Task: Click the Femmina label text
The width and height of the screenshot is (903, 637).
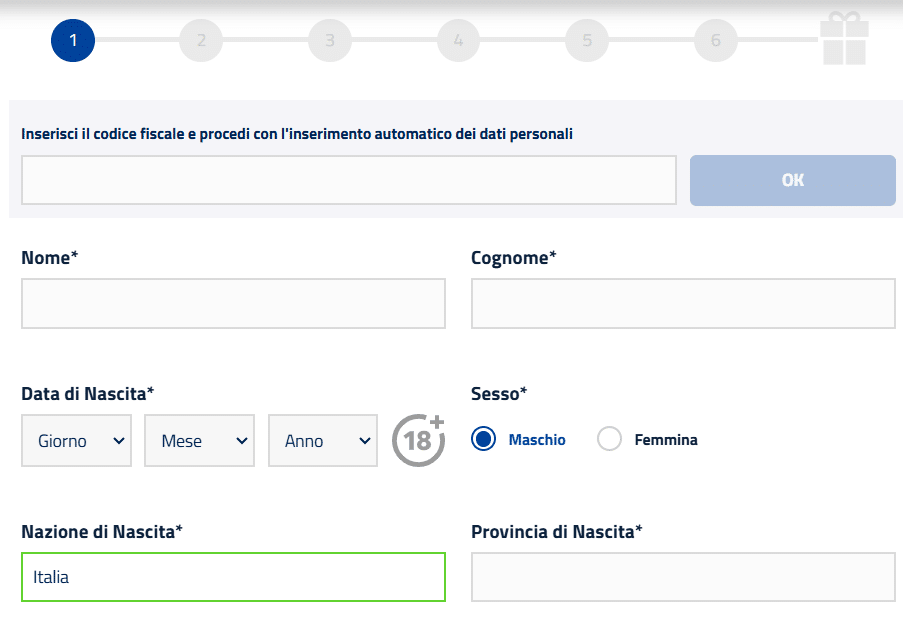Action: coord(666,440)
